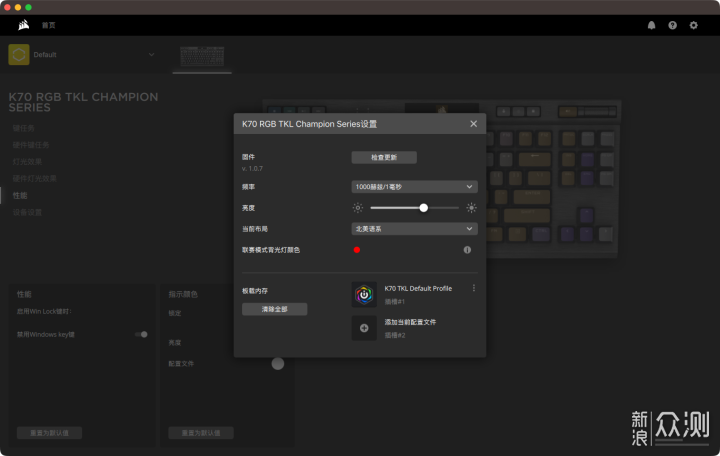Click the firmware version v. 1.0.7 text

point(253,169)
